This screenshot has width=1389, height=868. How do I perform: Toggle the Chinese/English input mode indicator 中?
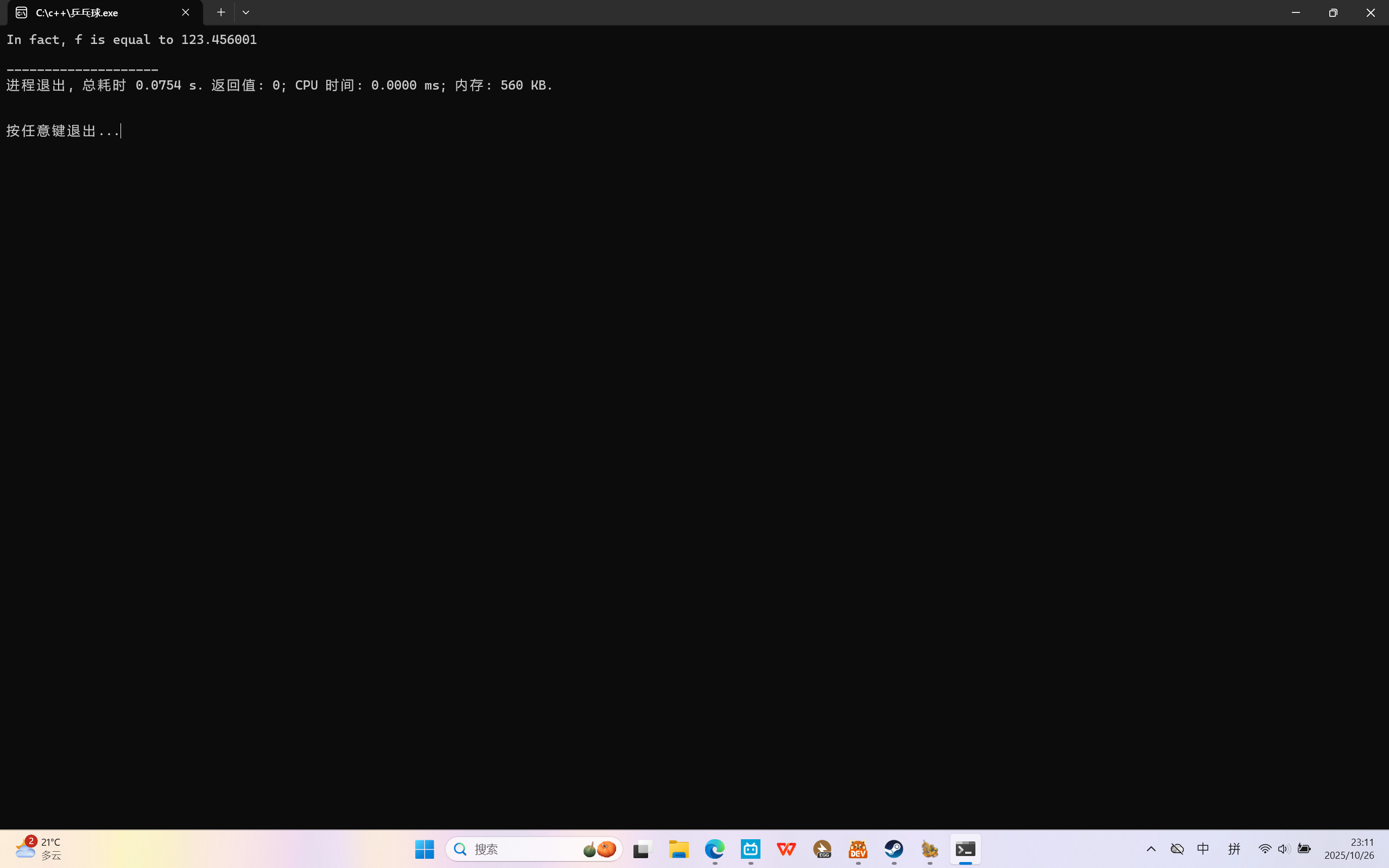click(x=1203, y=848)
